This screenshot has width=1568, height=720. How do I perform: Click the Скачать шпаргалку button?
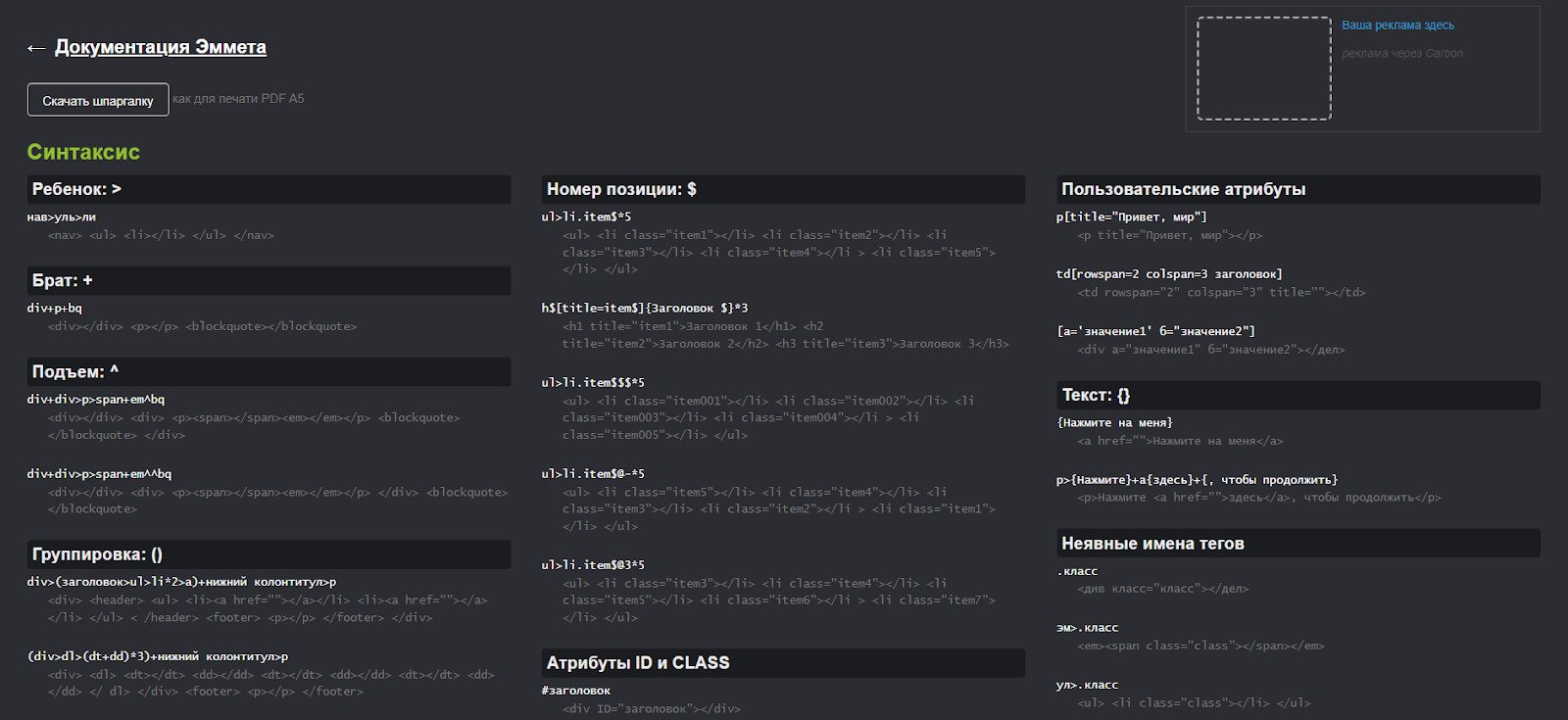point(98,100)
